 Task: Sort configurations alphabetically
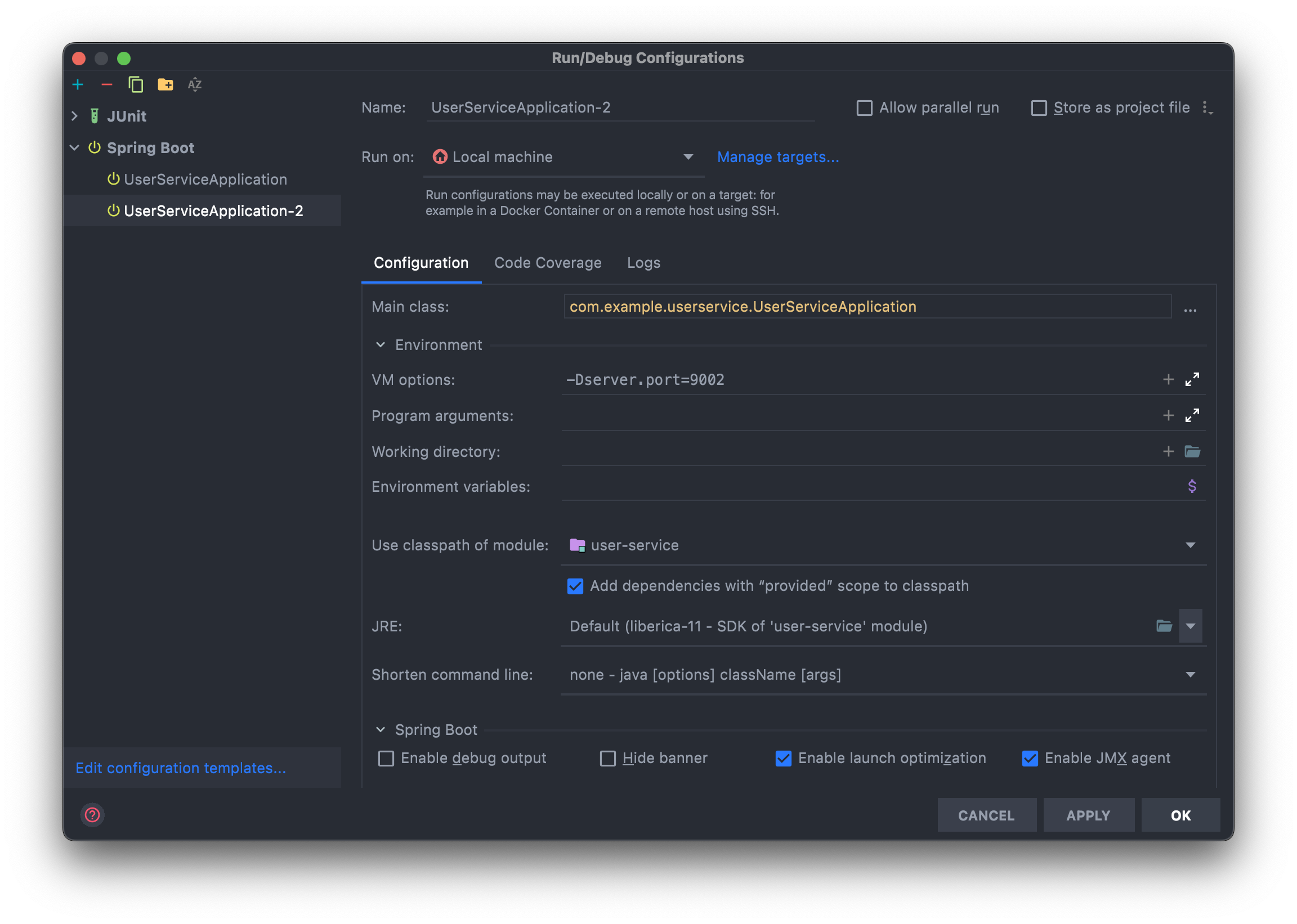(194, 84)
